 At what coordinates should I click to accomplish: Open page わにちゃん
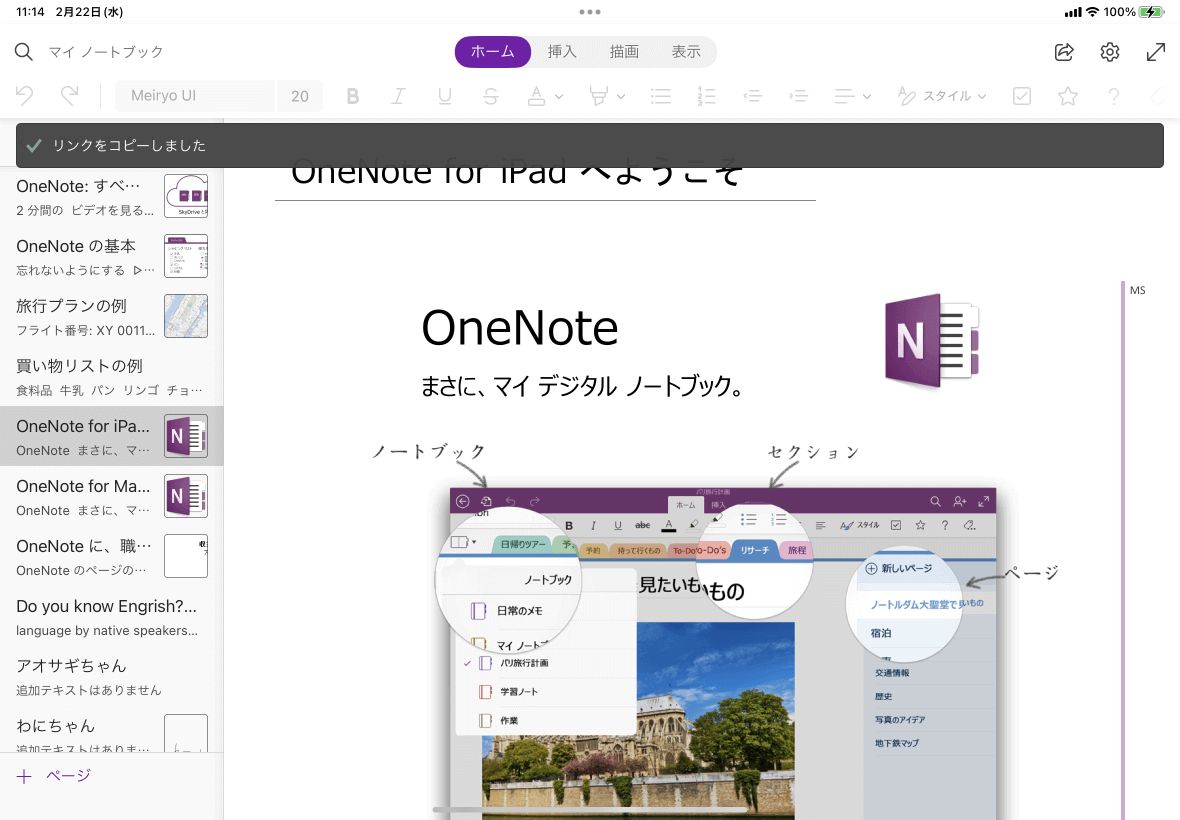coord(111,730)
